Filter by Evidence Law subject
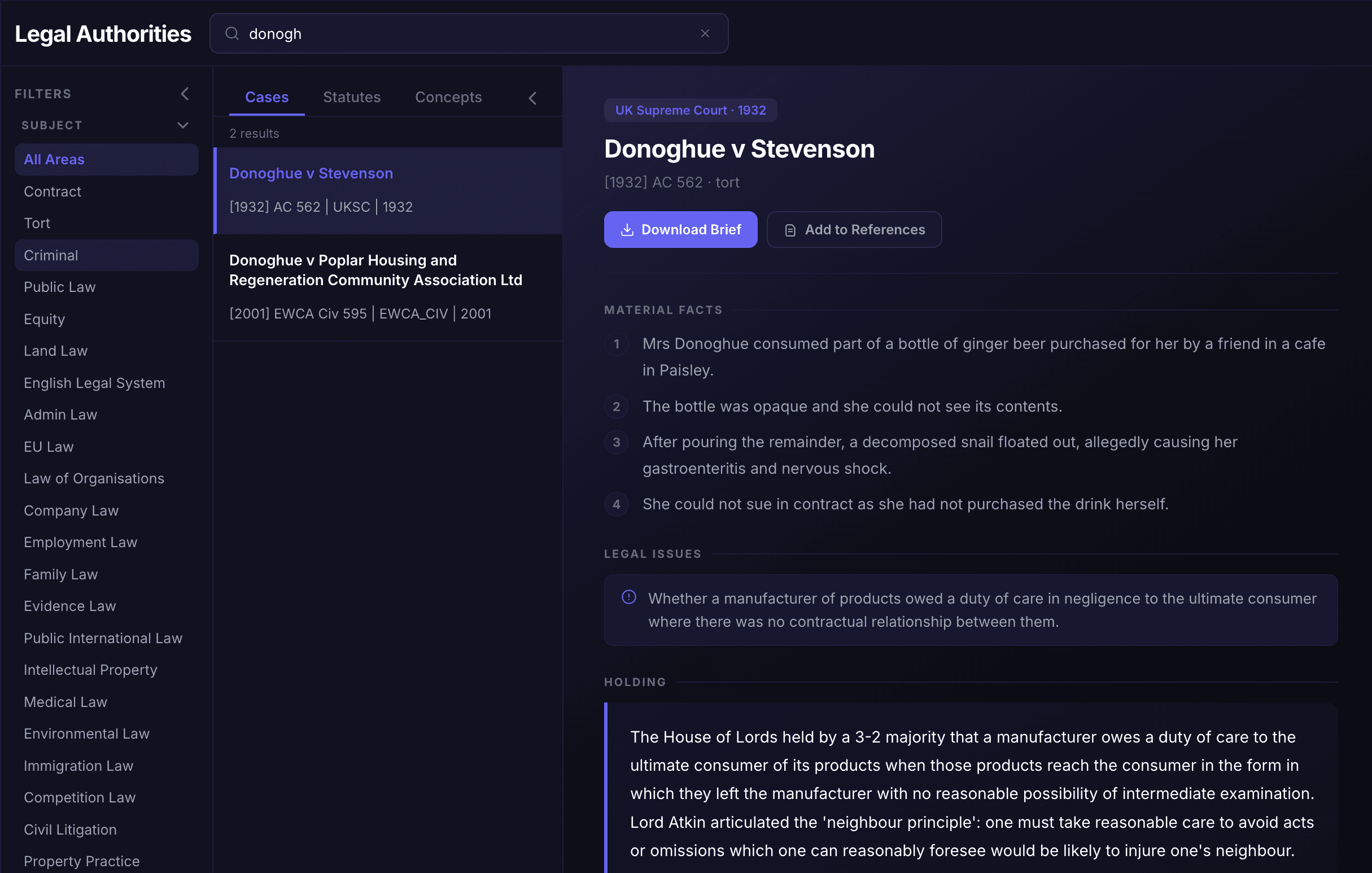Viewport: 1372px width, 873px height. pos(107,606)
